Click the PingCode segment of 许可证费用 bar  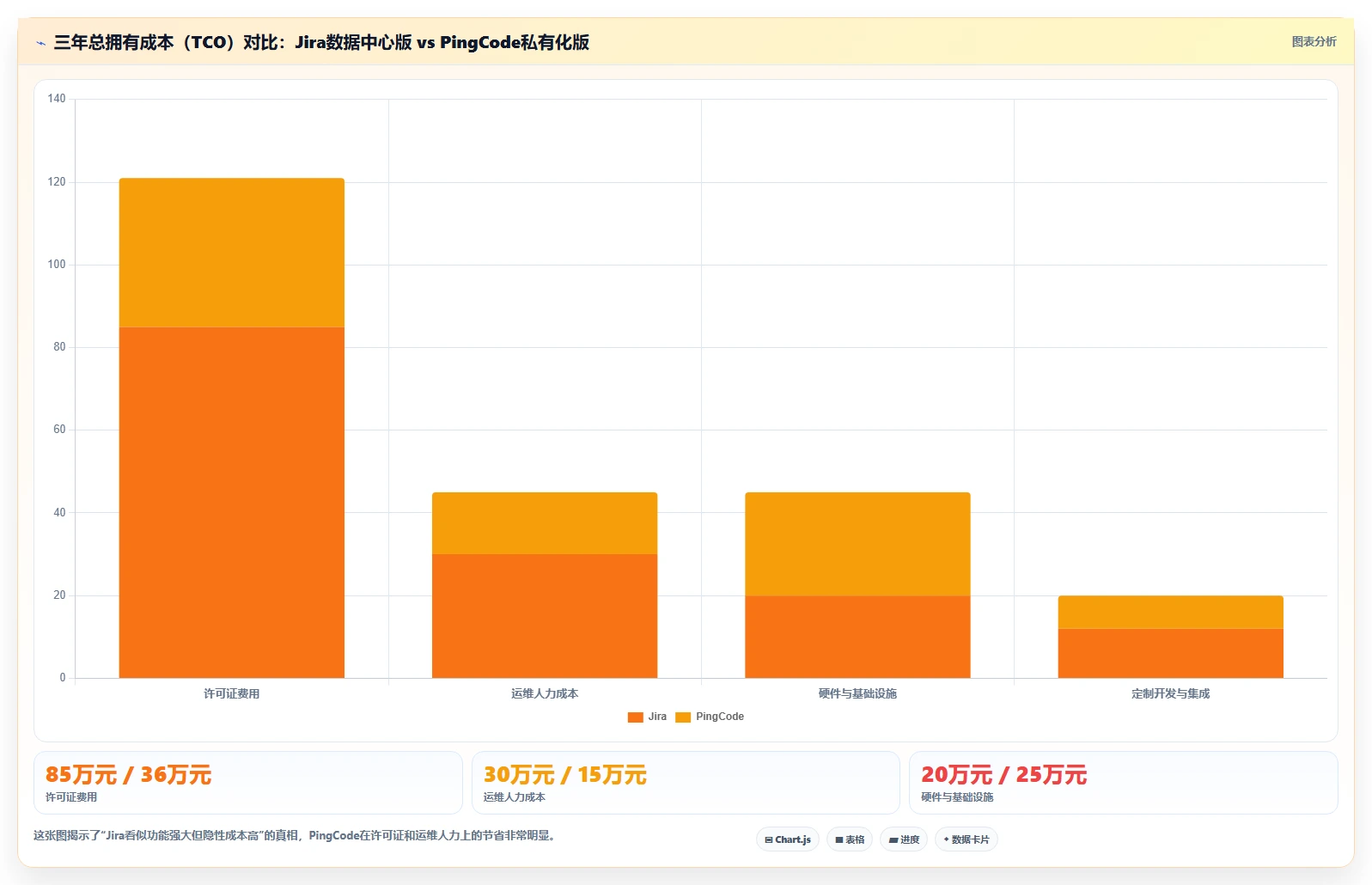tap(232, 253)
